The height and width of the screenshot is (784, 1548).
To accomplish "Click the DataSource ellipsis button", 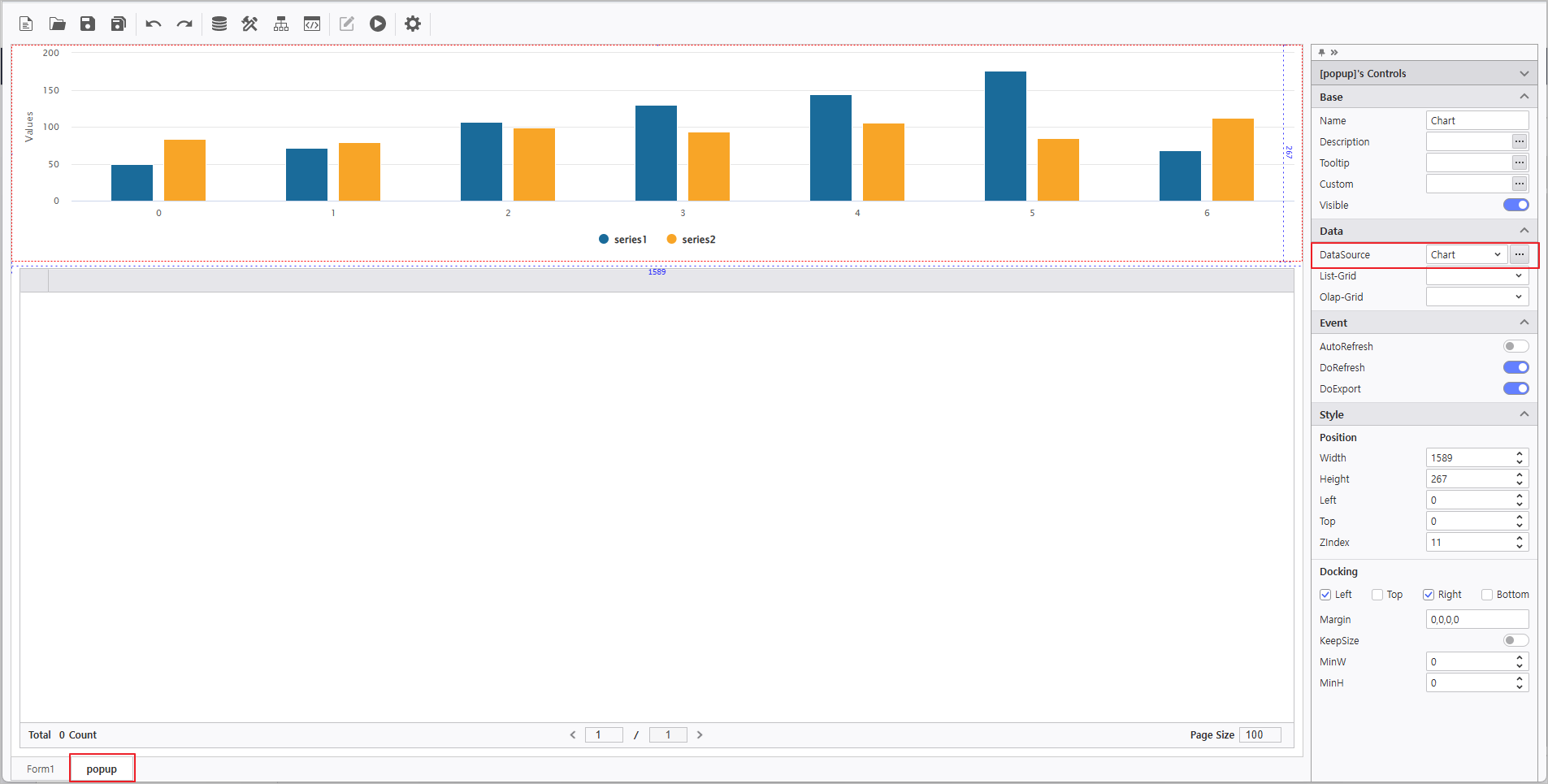I will coord(1519,255).
